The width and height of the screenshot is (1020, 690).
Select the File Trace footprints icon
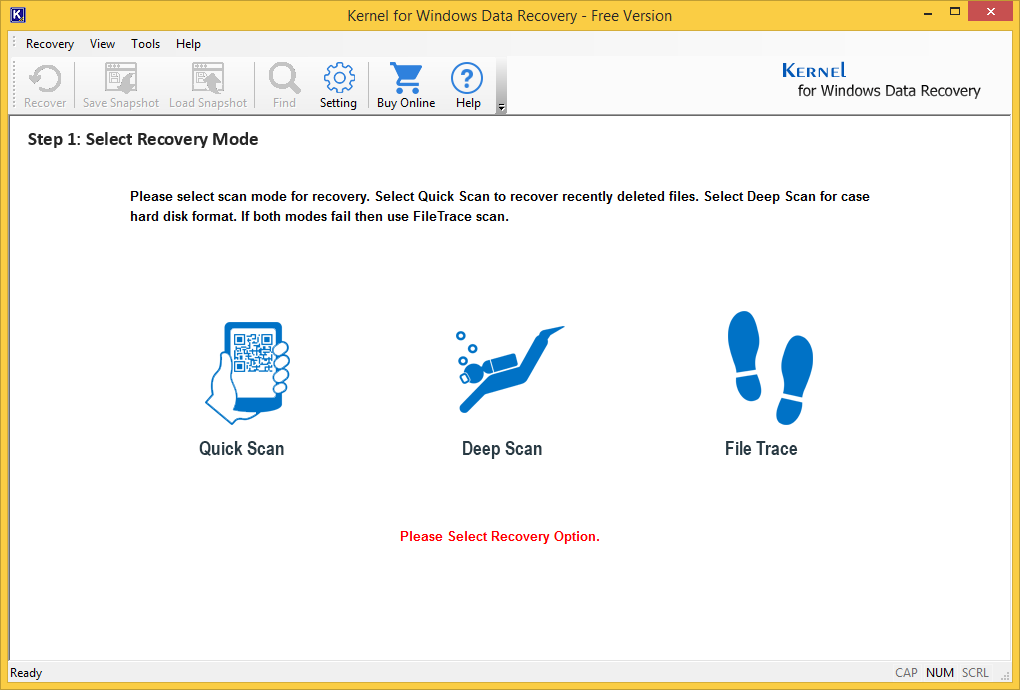pos(770,367)
